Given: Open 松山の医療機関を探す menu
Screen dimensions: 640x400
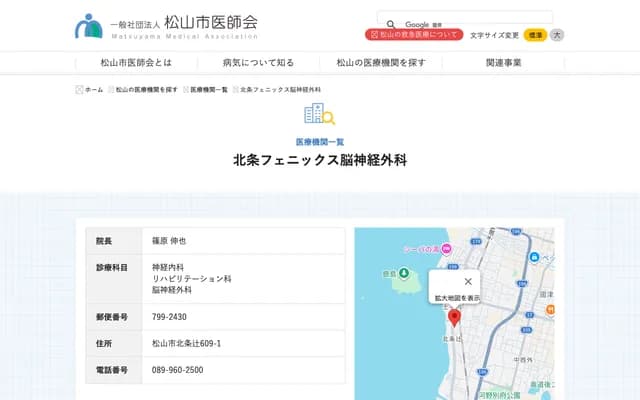Looking at the screenshot, I should 381,62.
